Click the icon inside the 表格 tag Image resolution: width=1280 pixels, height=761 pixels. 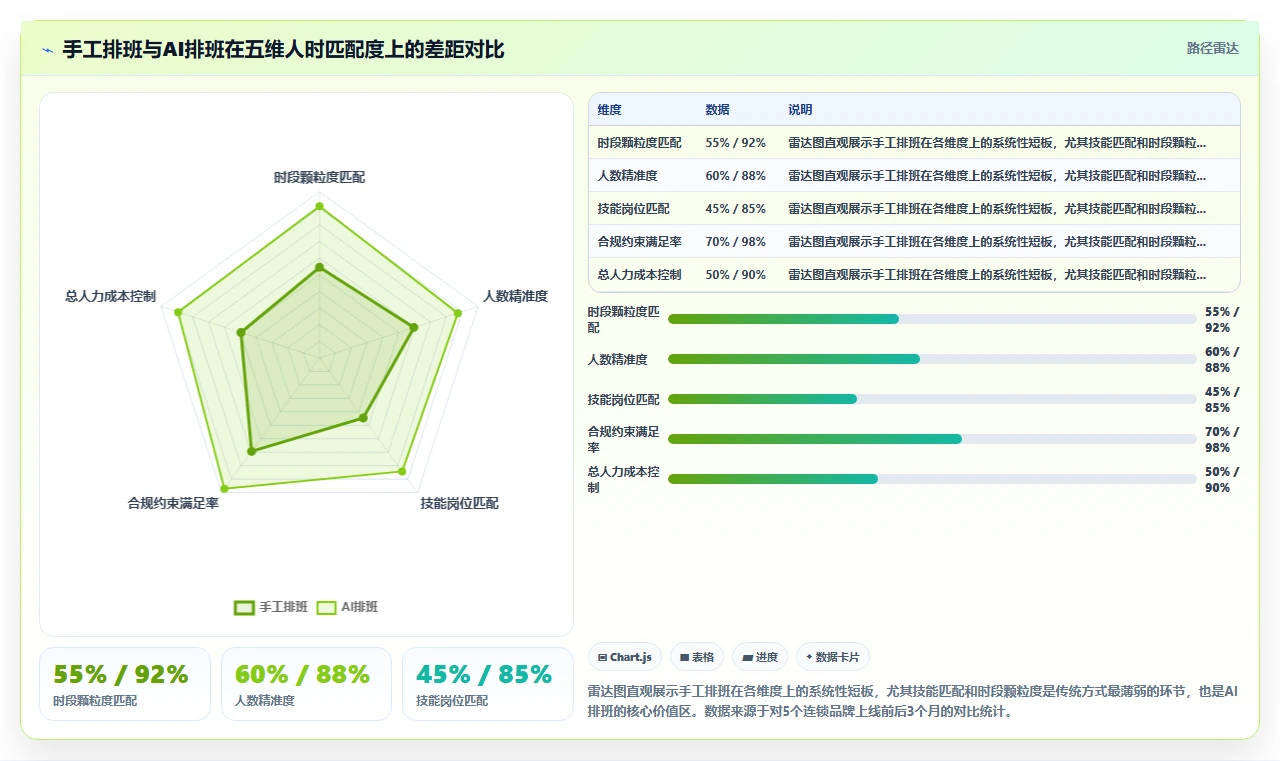coord(684,657)
